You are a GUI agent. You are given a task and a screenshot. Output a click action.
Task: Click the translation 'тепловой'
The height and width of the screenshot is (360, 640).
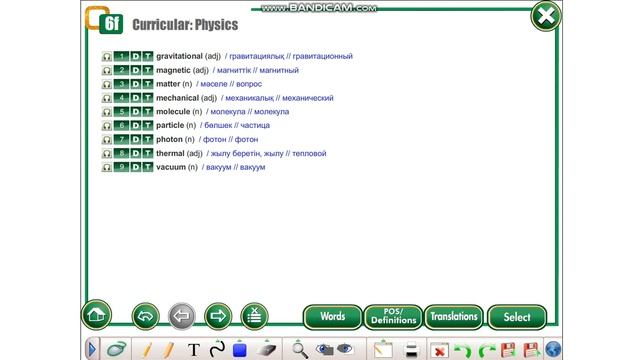(309, 153)
